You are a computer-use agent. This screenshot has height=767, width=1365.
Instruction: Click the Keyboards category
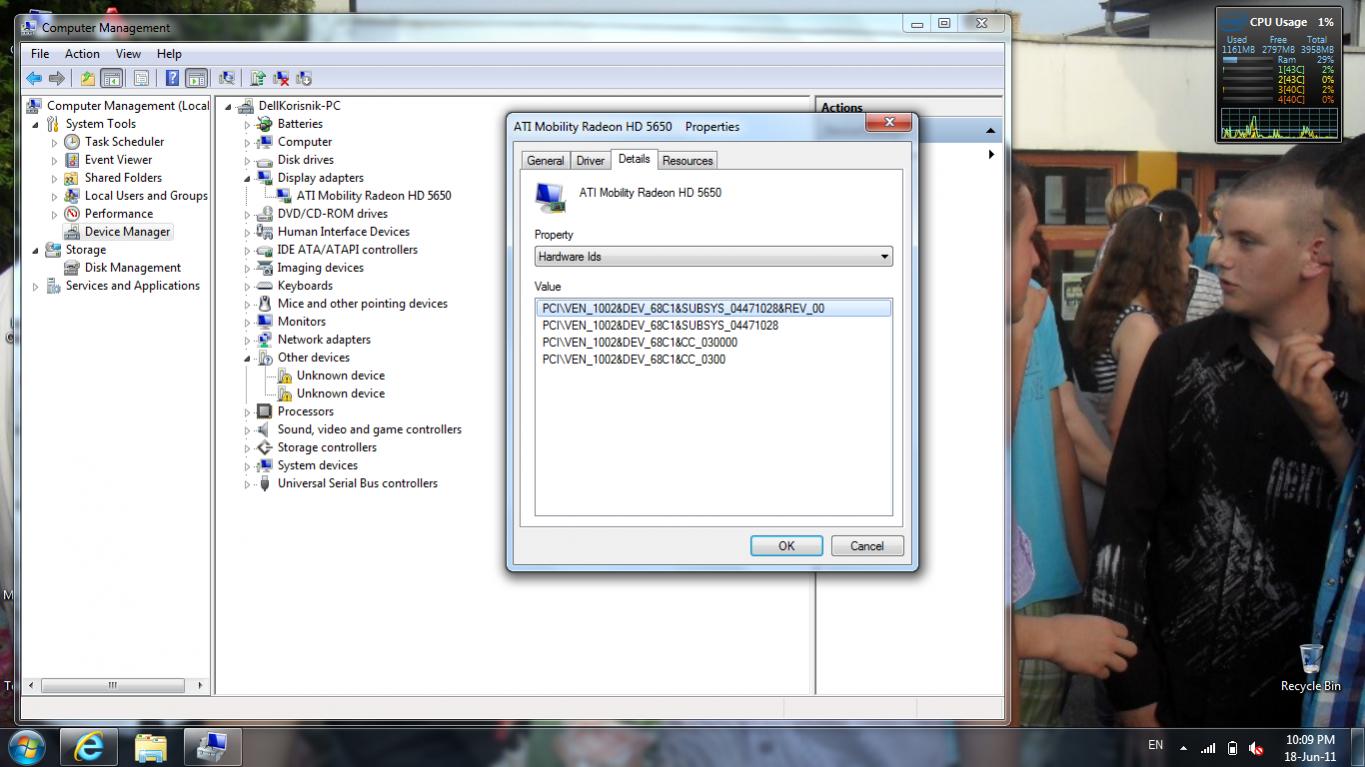305,286
